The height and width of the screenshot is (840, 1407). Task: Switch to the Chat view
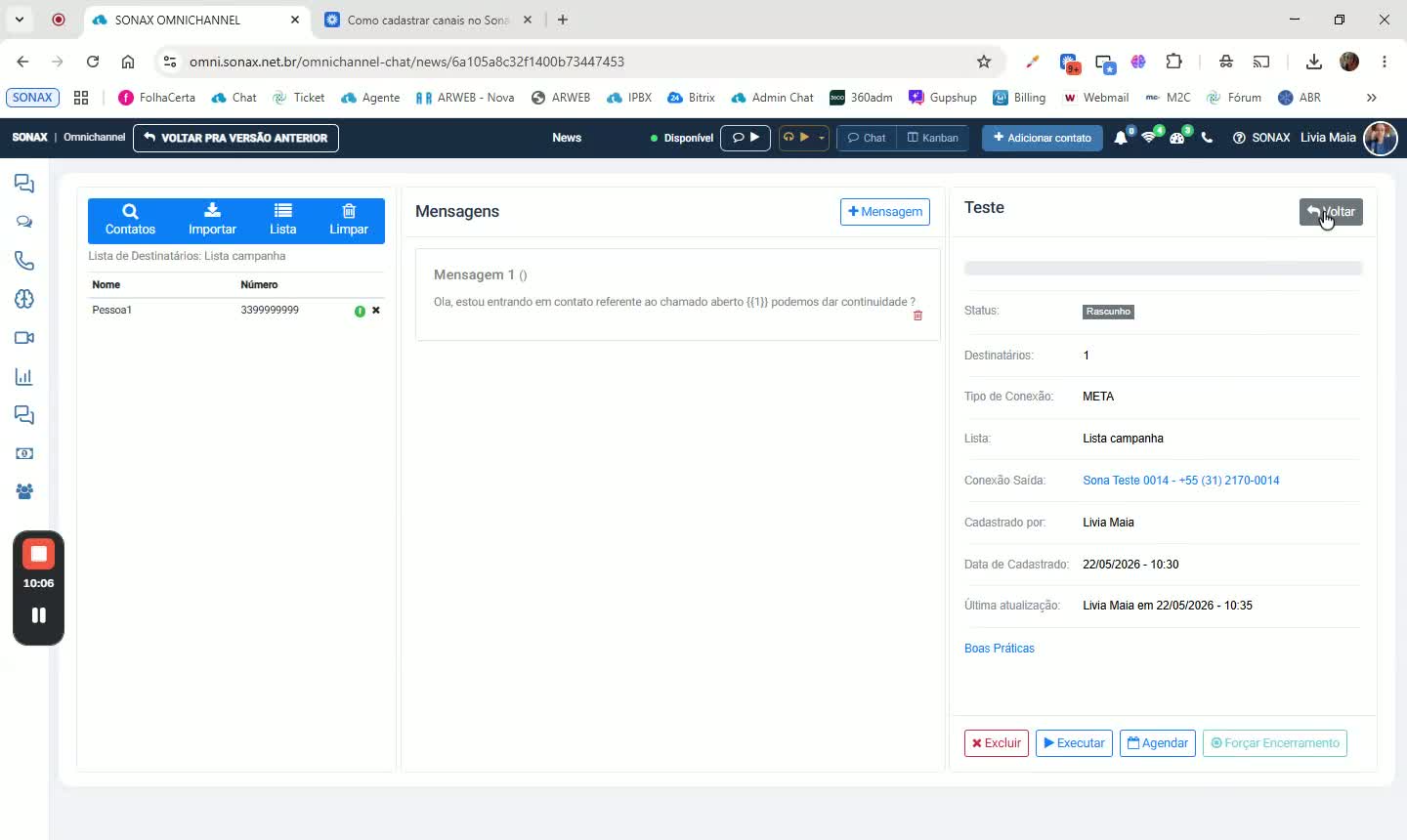tap(867, 138)
